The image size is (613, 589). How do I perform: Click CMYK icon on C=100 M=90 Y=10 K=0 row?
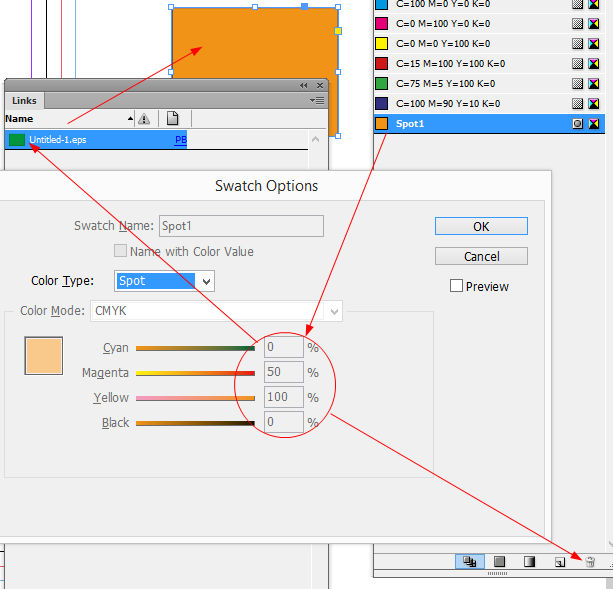pos(593,104)
